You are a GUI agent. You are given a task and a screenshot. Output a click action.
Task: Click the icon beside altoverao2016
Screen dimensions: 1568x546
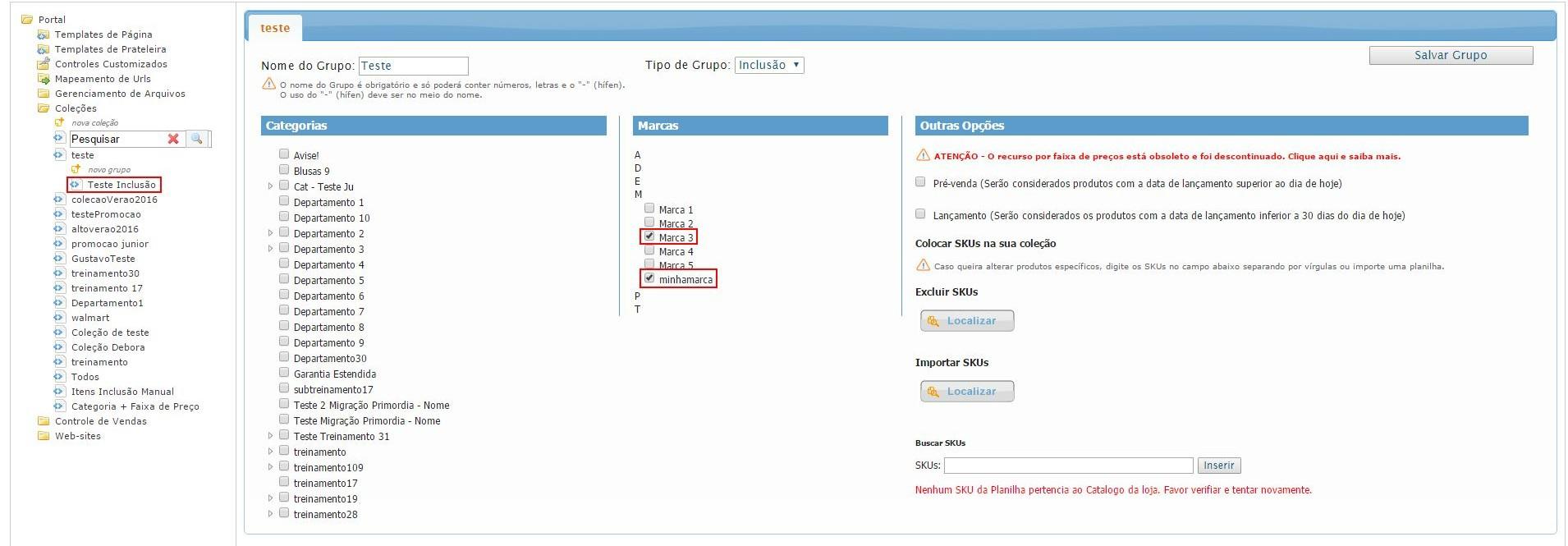[x=59, y=229]
